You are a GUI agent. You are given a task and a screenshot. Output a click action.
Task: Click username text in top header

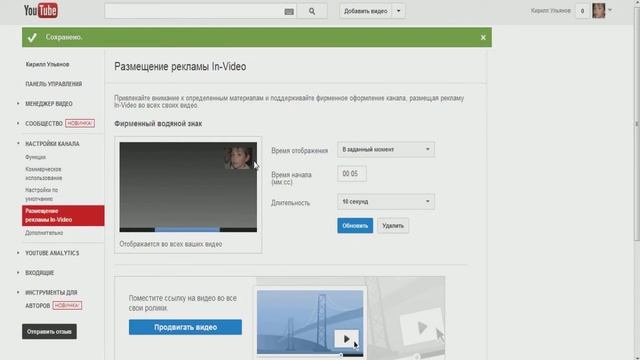point(551,11)
